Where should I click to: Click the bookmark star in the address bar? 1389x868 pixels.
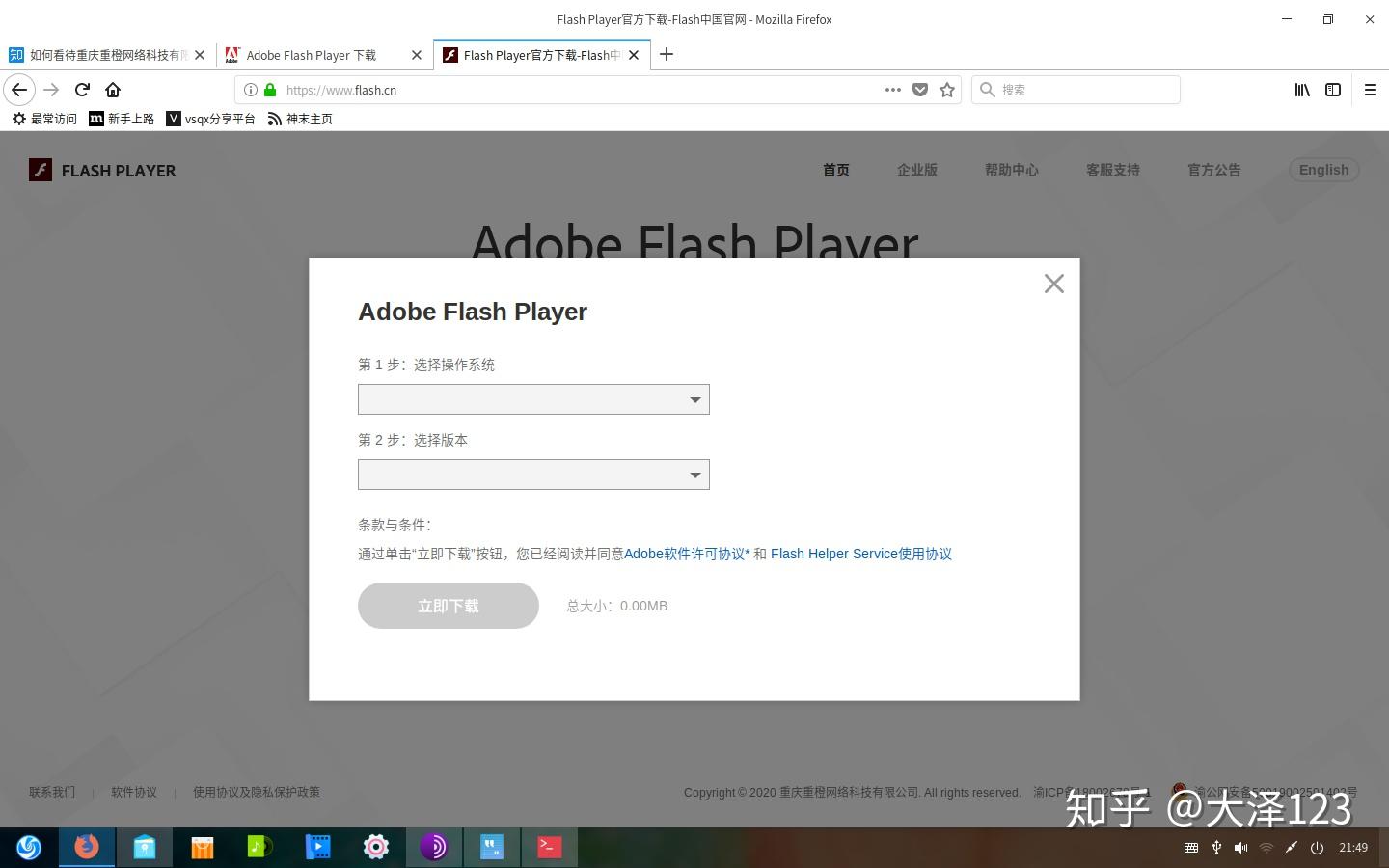coord(946,90)
